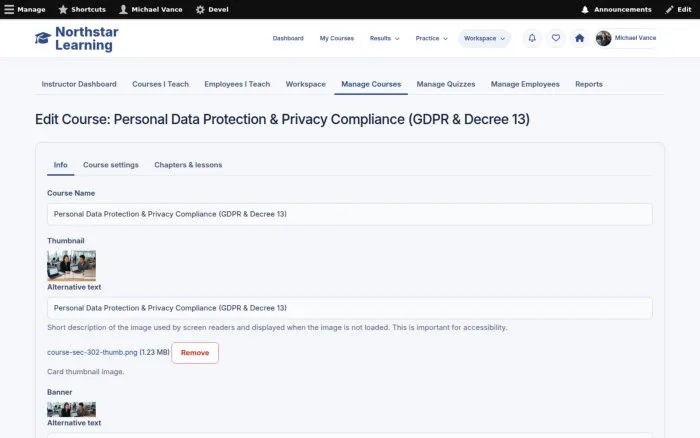Viewport: 700px width, 438px height.
Task: Click the Northstar Learning graduation cap logo
Action: point(43,38)
